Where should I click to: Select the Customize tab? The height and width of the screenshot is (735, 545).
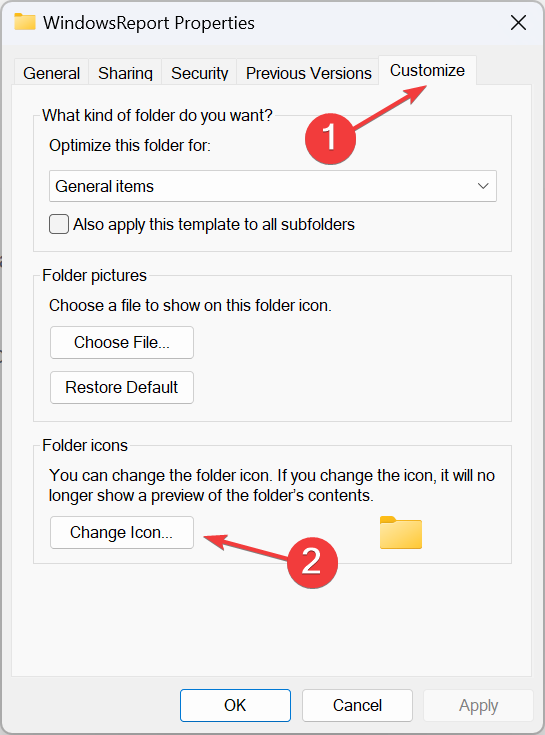[x=427, y=70]
